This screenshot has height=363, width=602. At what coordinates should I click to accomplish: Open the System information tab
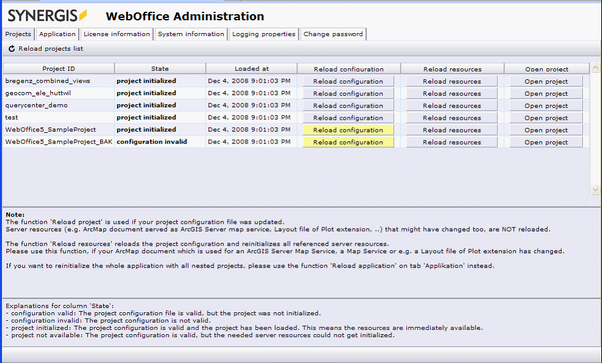(x=191, y=34)
